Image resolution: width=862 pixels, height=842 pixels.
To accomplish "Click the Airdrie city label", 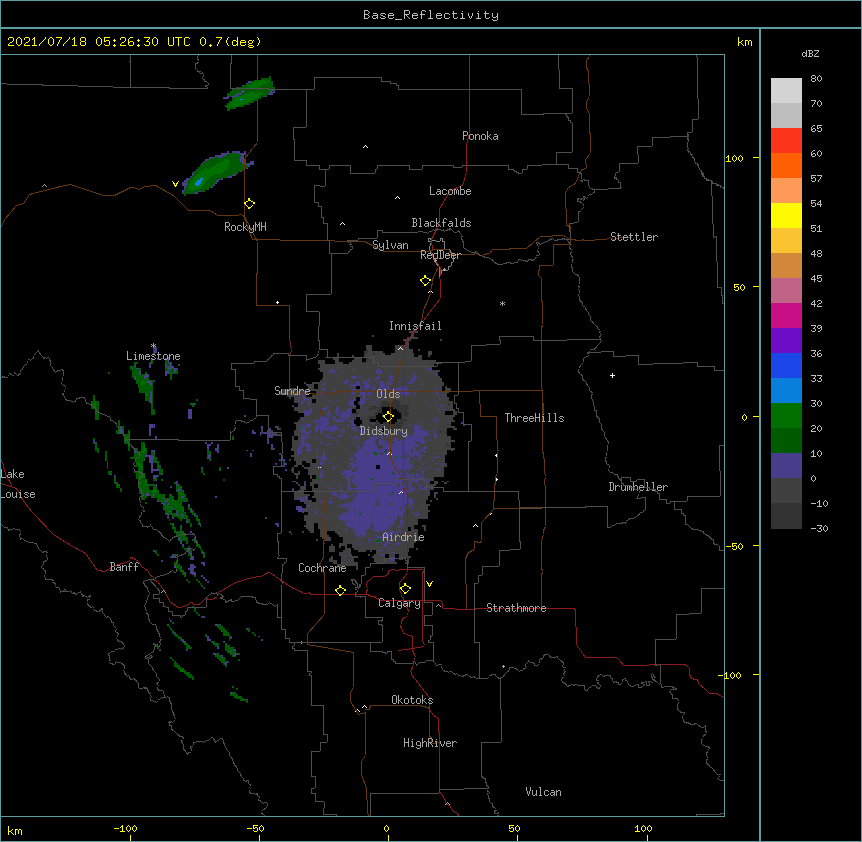I will click(403, 537).
